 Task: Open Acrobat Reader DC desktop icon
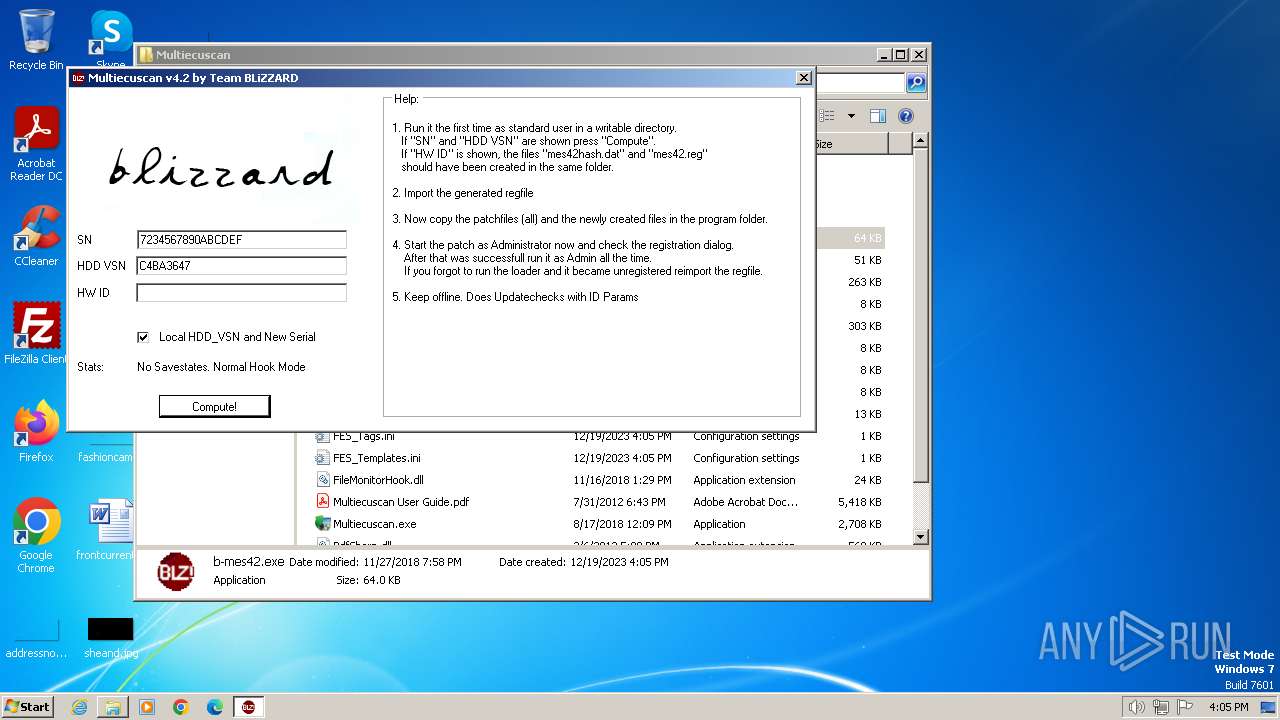pyautogui.click(x=36, y=144)
